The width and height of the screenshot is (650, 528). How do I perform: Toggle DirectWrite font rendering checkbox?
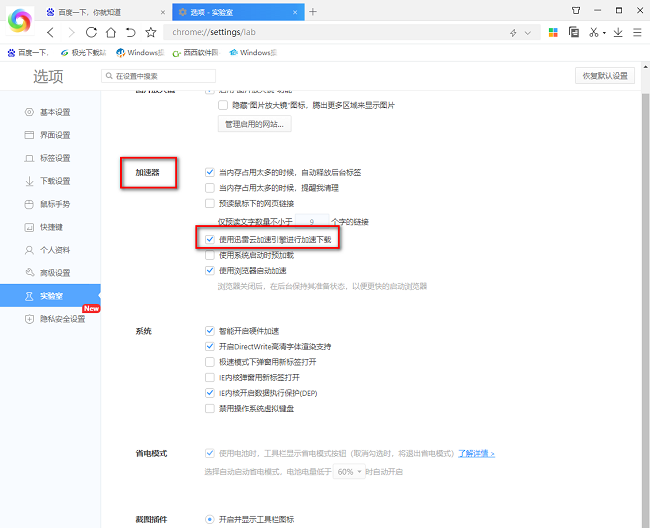[x=210, y=346]
